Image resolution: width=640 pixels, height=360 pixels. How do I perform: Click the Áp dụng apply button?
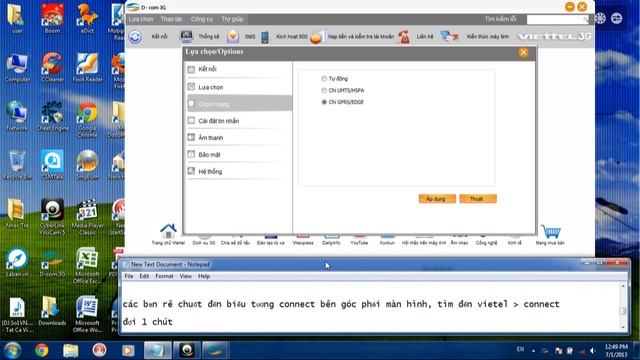[x=437, y=199]
